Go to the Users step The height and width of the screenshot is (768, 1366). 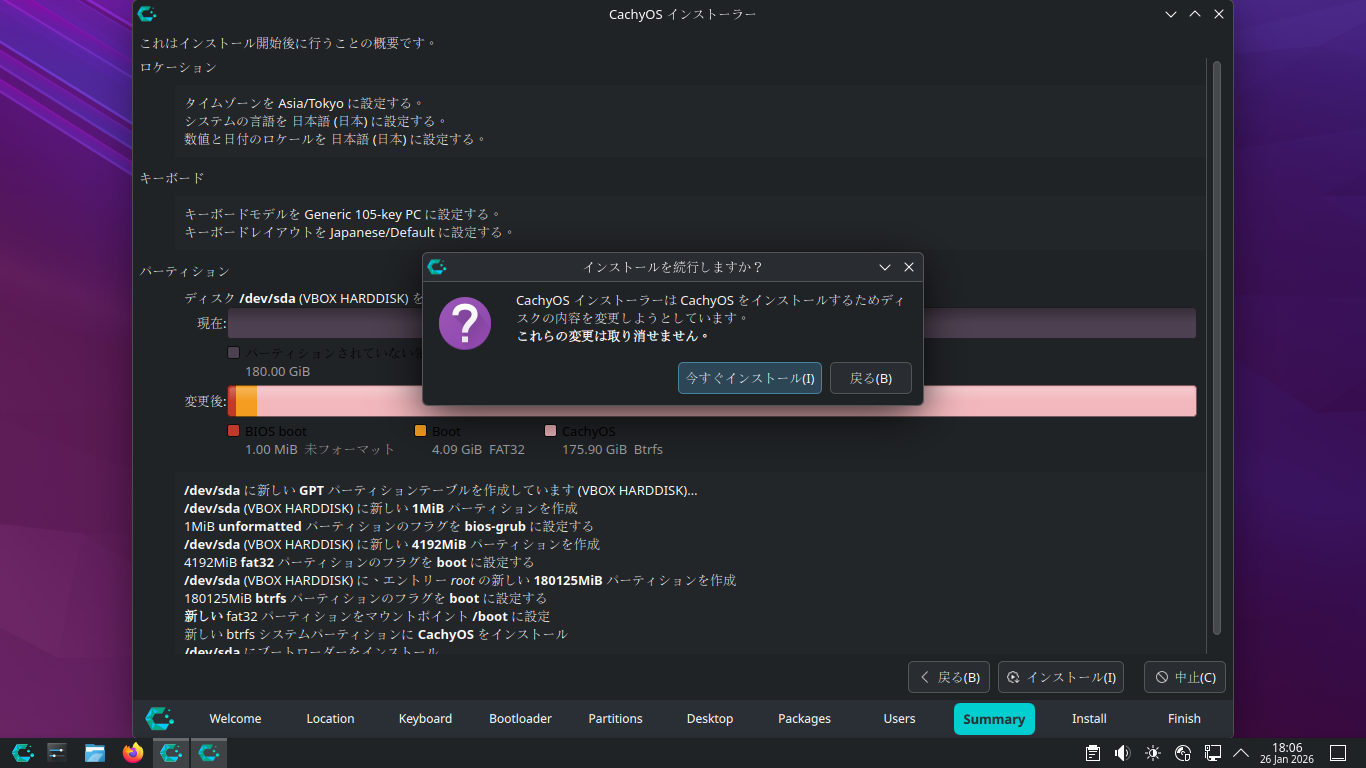(x=899, y=719)
